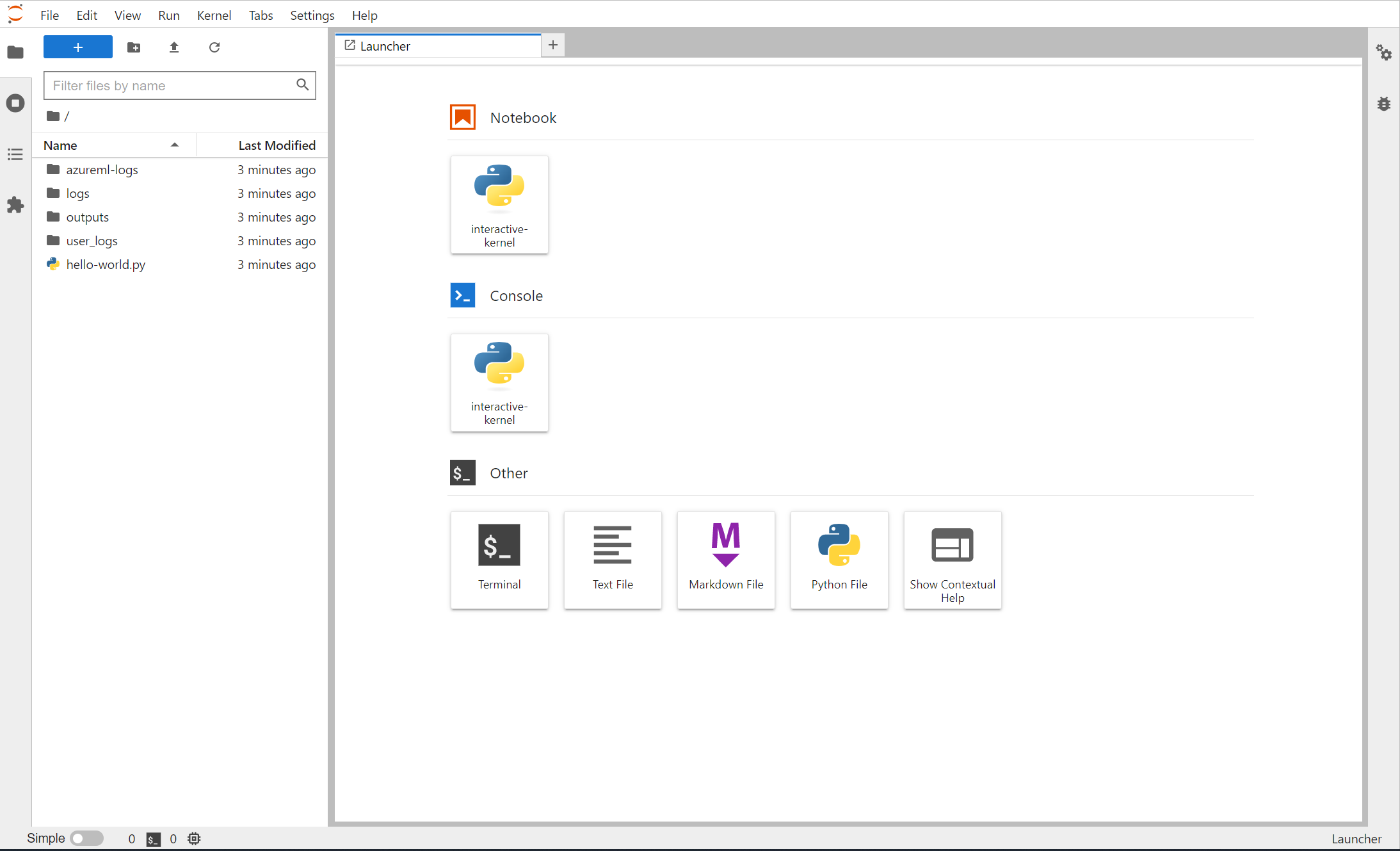Open new launcher tab with plus icon
Viewport: 1400px width, 851px height.
click(553, 45)
